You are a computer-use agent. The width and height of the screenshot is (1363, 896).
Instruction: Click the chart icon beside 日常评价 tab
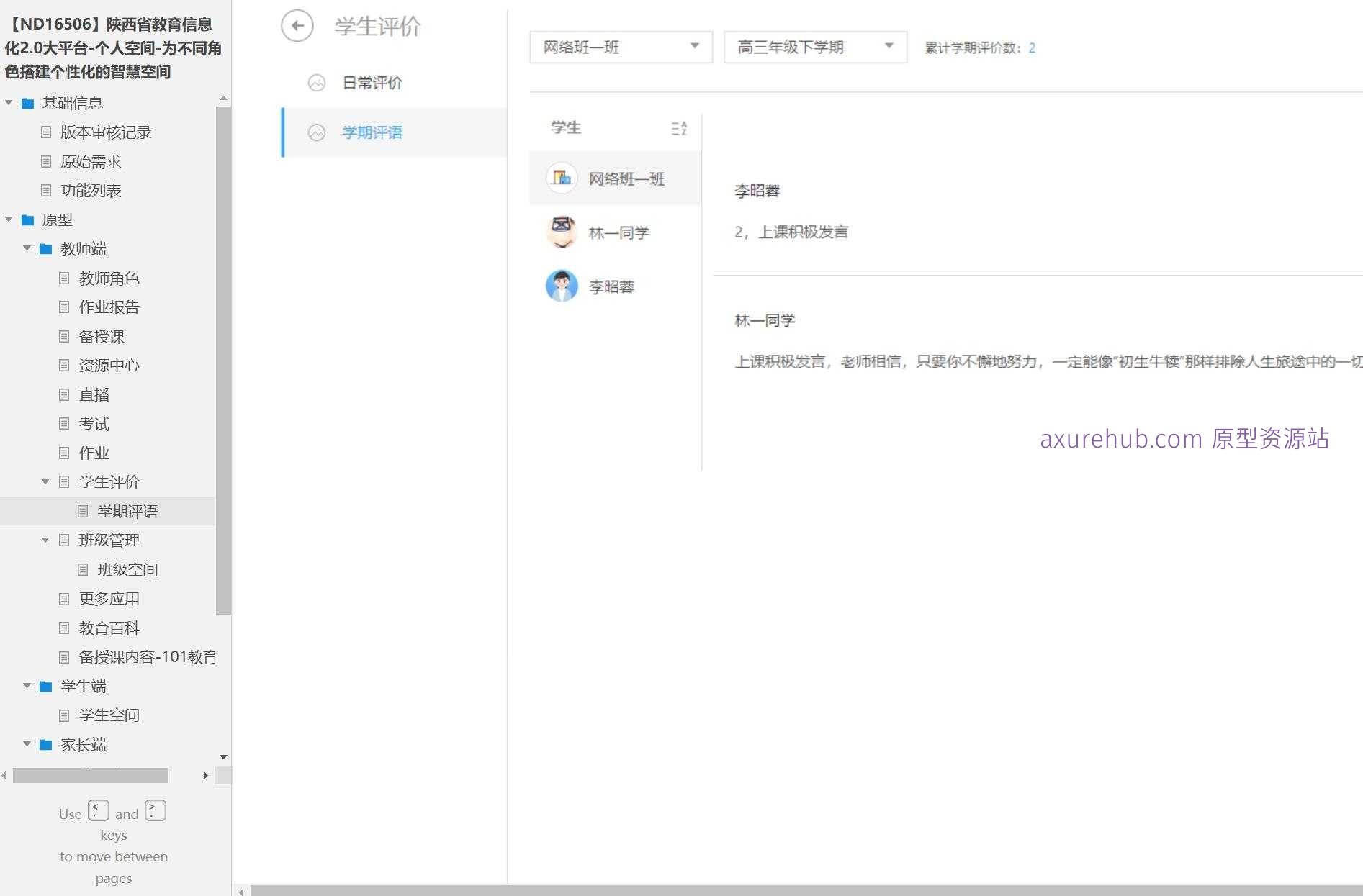click(x=317, y=83)
